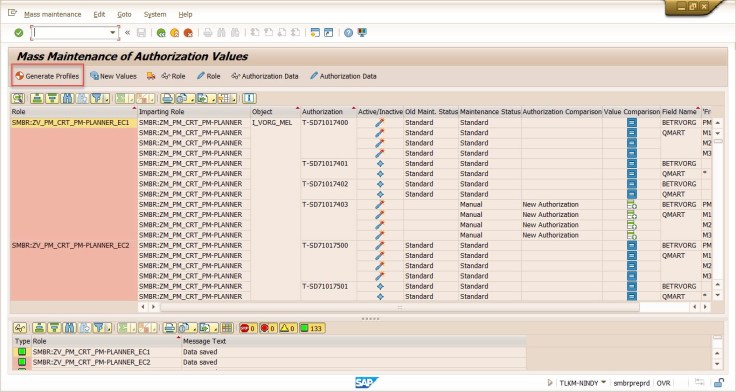The width and height of the screenshot is (736, 392).
Task: Click the Print icon in standard toolbar
Action: point(207,32)
